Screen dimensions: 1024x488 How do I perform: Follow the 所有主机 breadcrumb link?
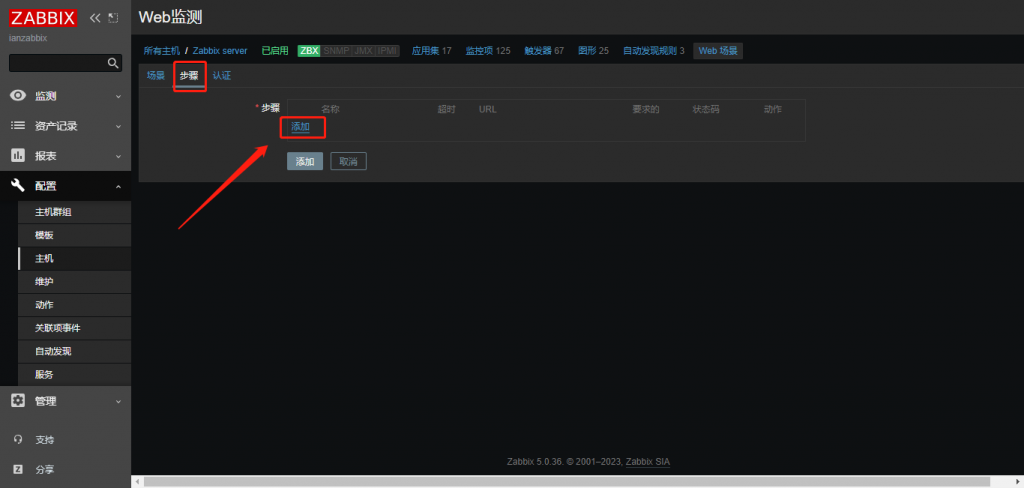pos(162,50)
